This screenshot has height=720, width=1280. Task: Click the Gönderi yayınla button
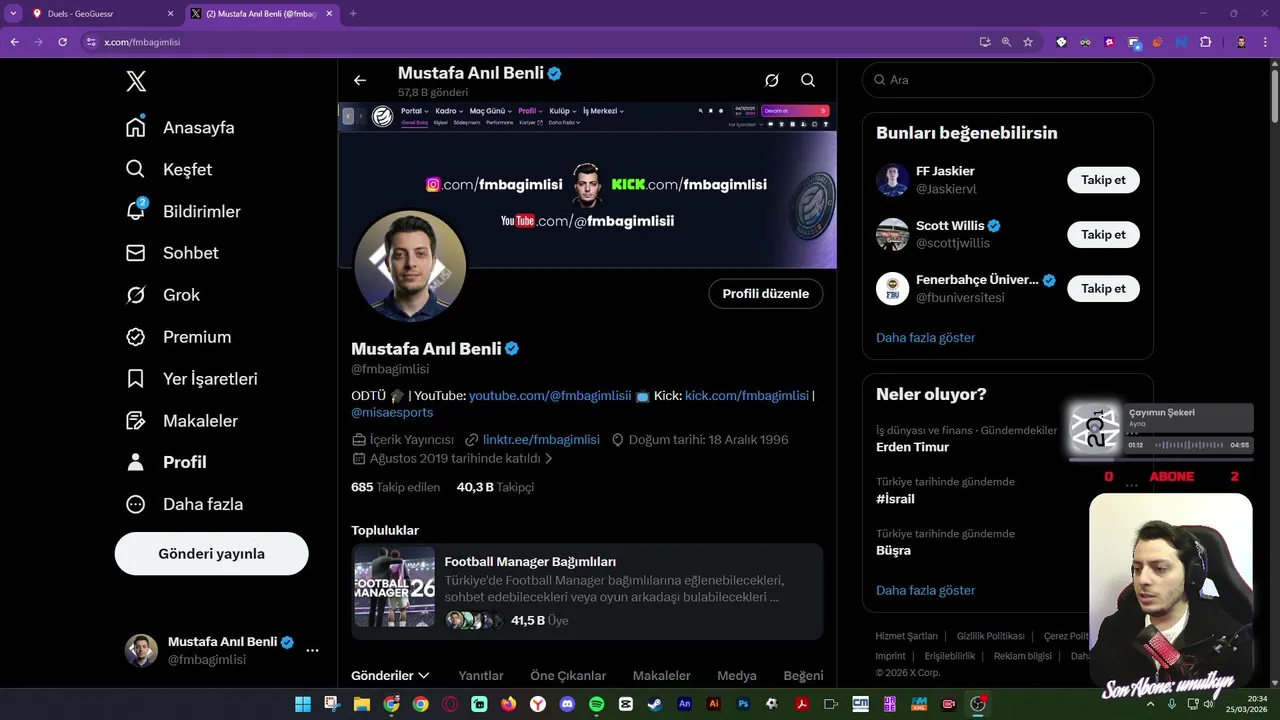[212, 553]
